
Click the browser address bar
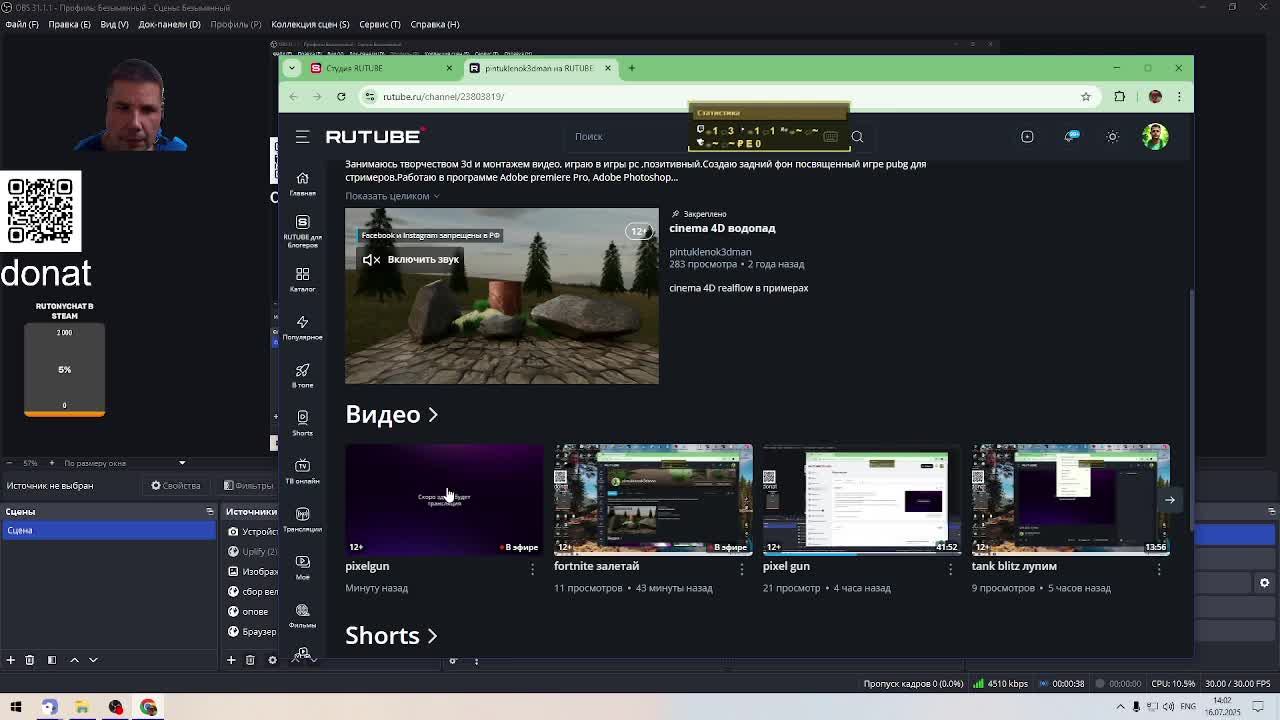(720, 97)
